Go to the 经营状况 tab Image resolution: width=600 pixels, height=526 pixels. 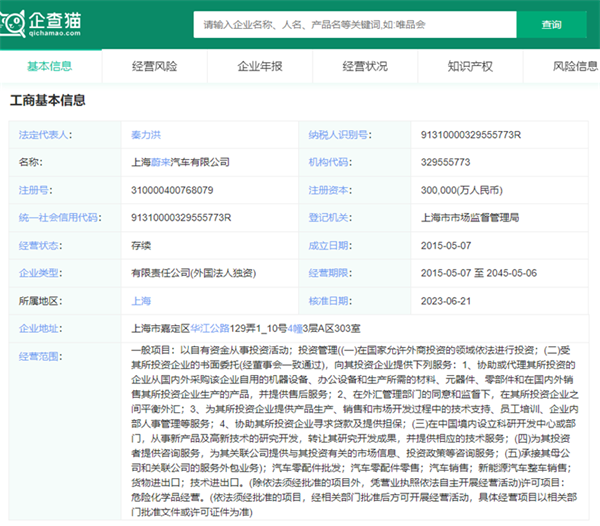(x=365, y=66)
